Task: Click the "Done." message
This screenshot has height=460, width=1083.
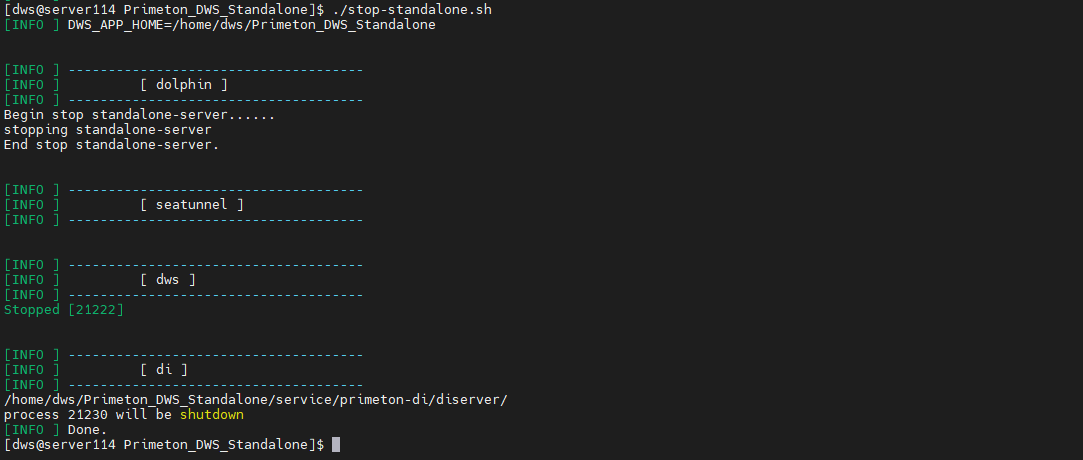Action: [x=87, y=429]
